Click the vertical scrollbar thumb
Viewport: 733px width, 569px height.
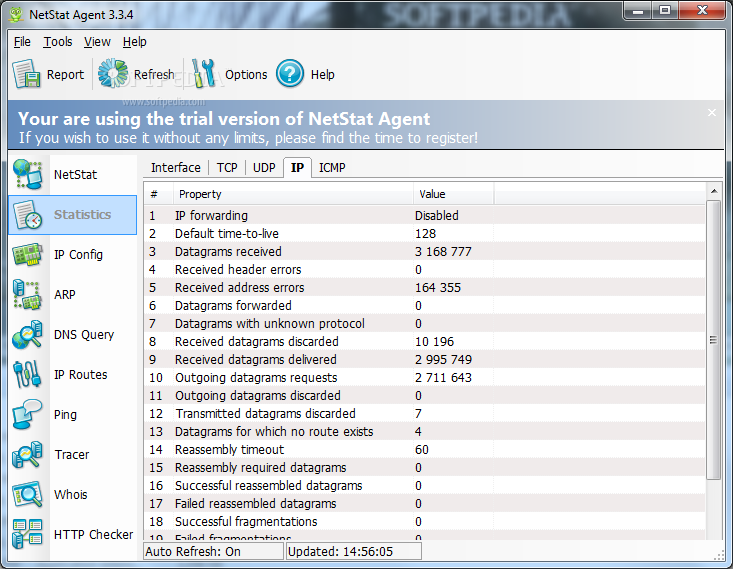(x=713, y=340)
